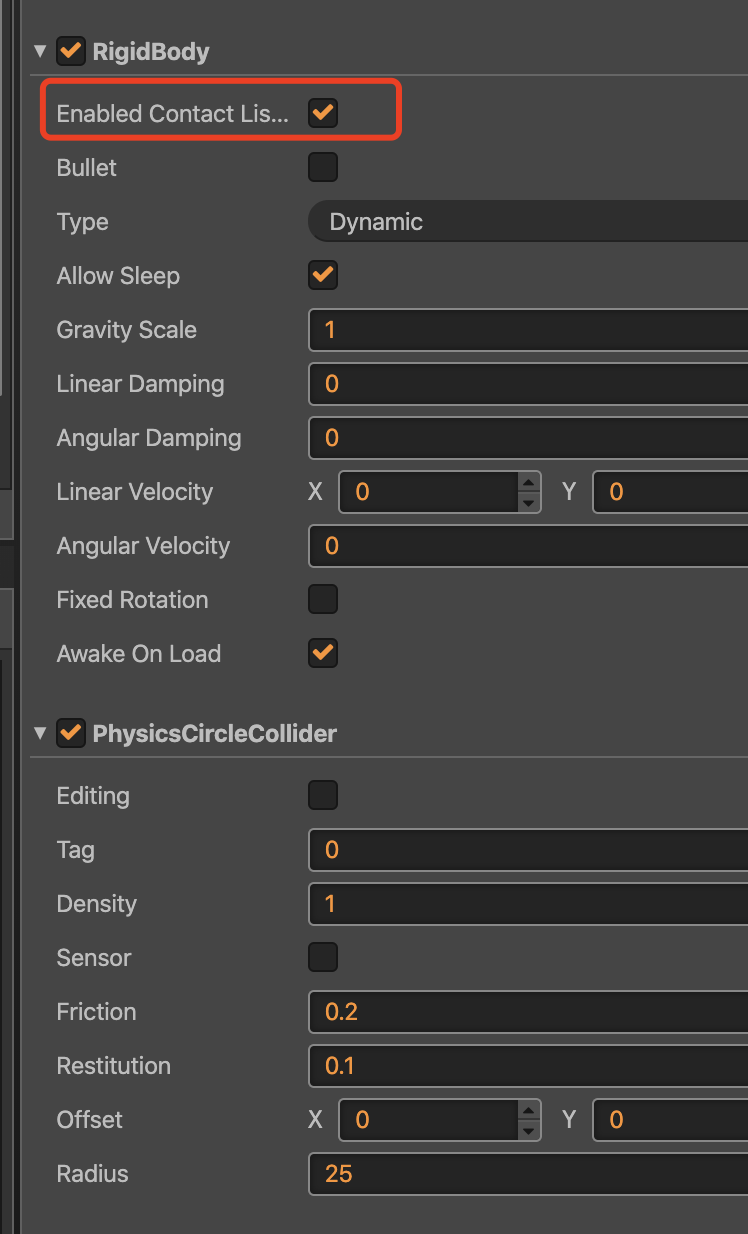The height and width of the screenshot is (1234, 748).
Task: Uncheck Enabled Contact Listener checkbox
Action: point(322,113)
